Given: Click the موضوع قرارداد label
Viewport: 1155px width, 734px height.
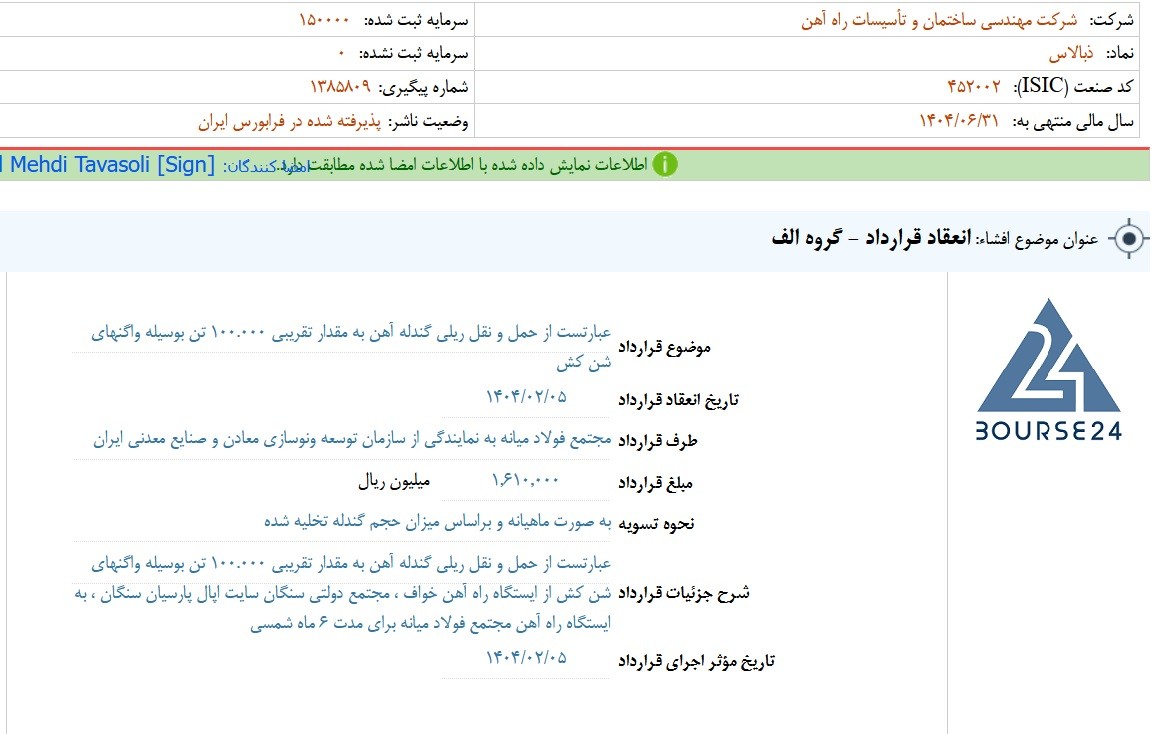Looking at the screenshot, I should tap(664, 346).
